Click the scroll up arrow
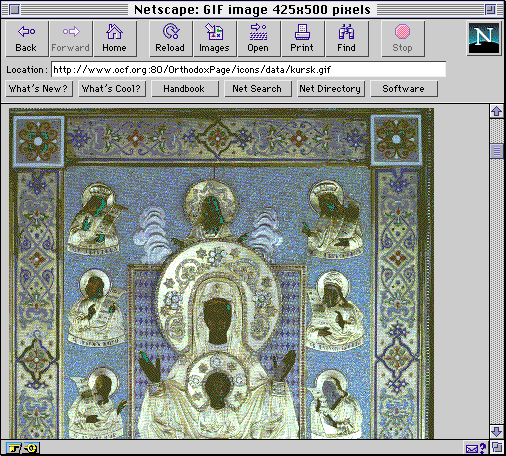506x456 pixels. [496, 111]
